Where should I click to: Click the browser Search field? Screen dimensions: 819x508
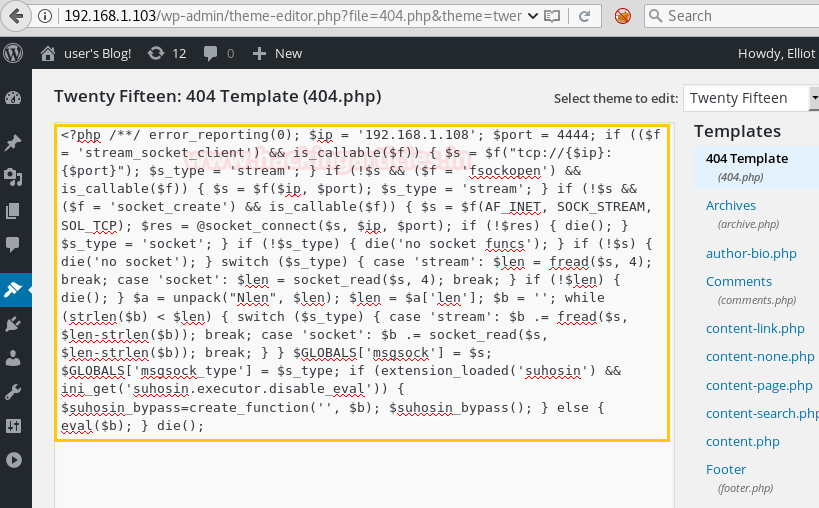coord(732,16)
